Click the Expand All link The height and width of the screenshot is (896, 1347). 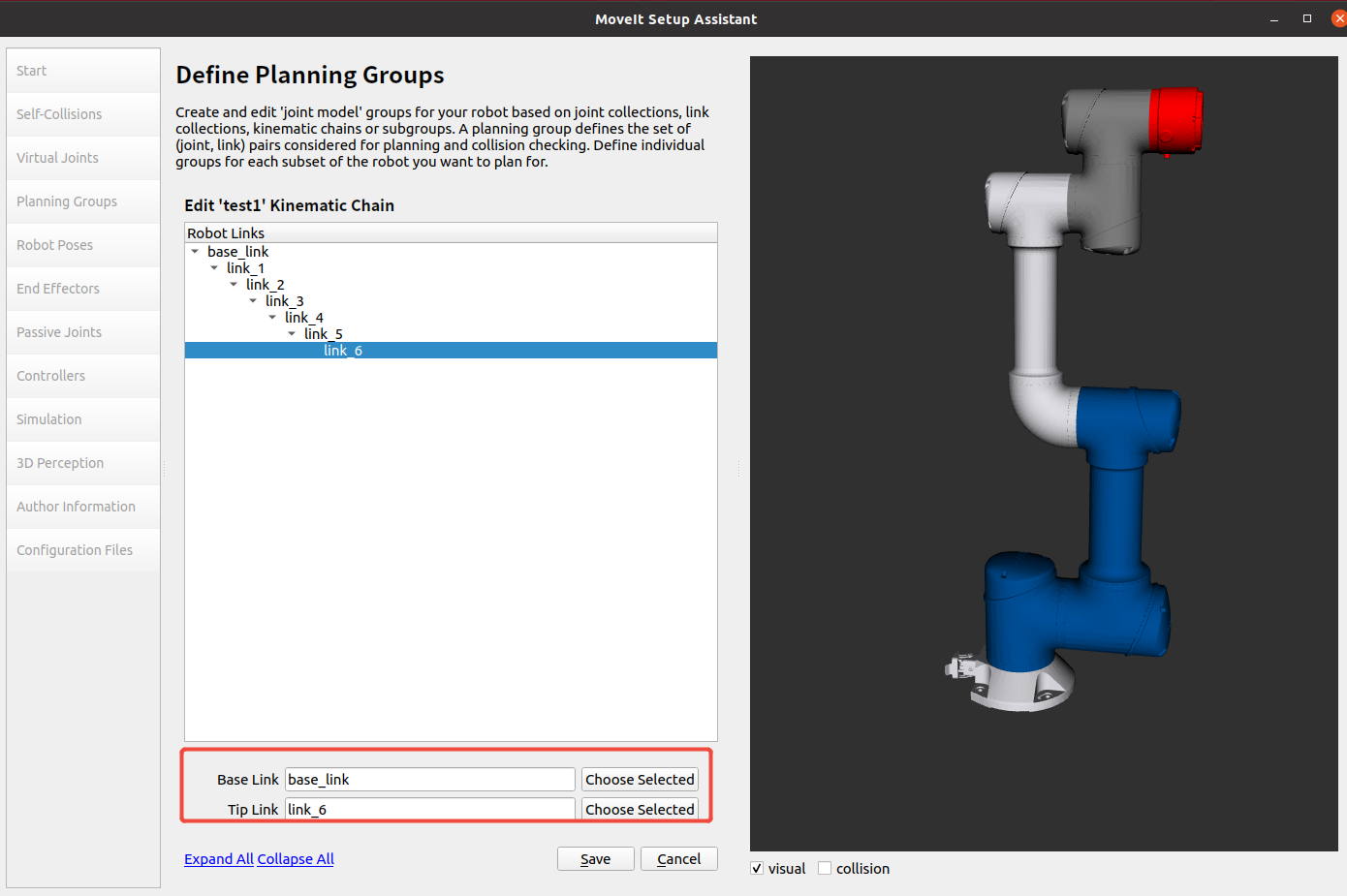tap(219, 859)
